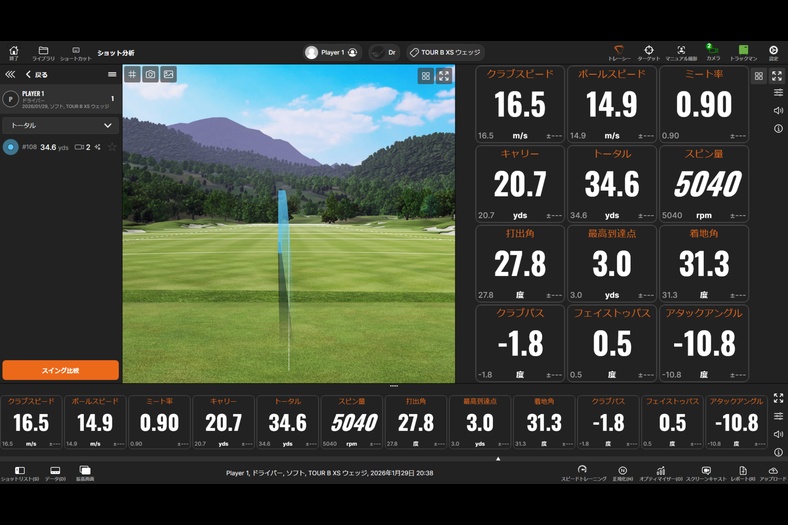Toggle sound speaker icon beside data tiles
The image size is (788, 525).
coord(778,110)
